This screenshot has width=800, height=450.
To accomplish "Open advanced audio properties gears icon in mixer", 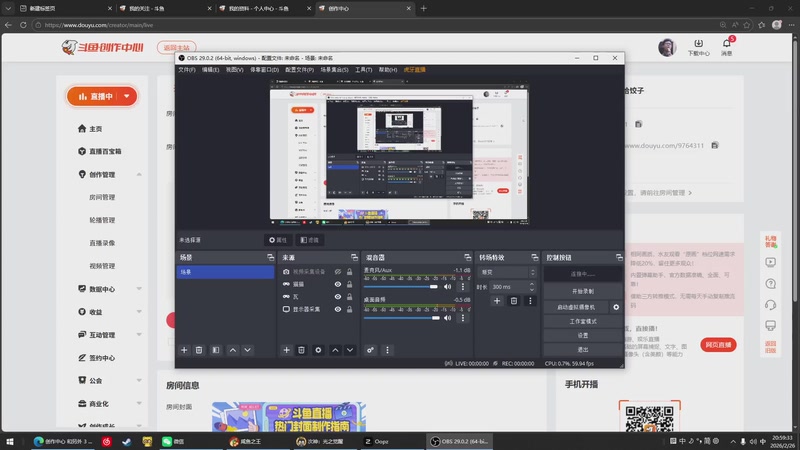I will 370,350.
